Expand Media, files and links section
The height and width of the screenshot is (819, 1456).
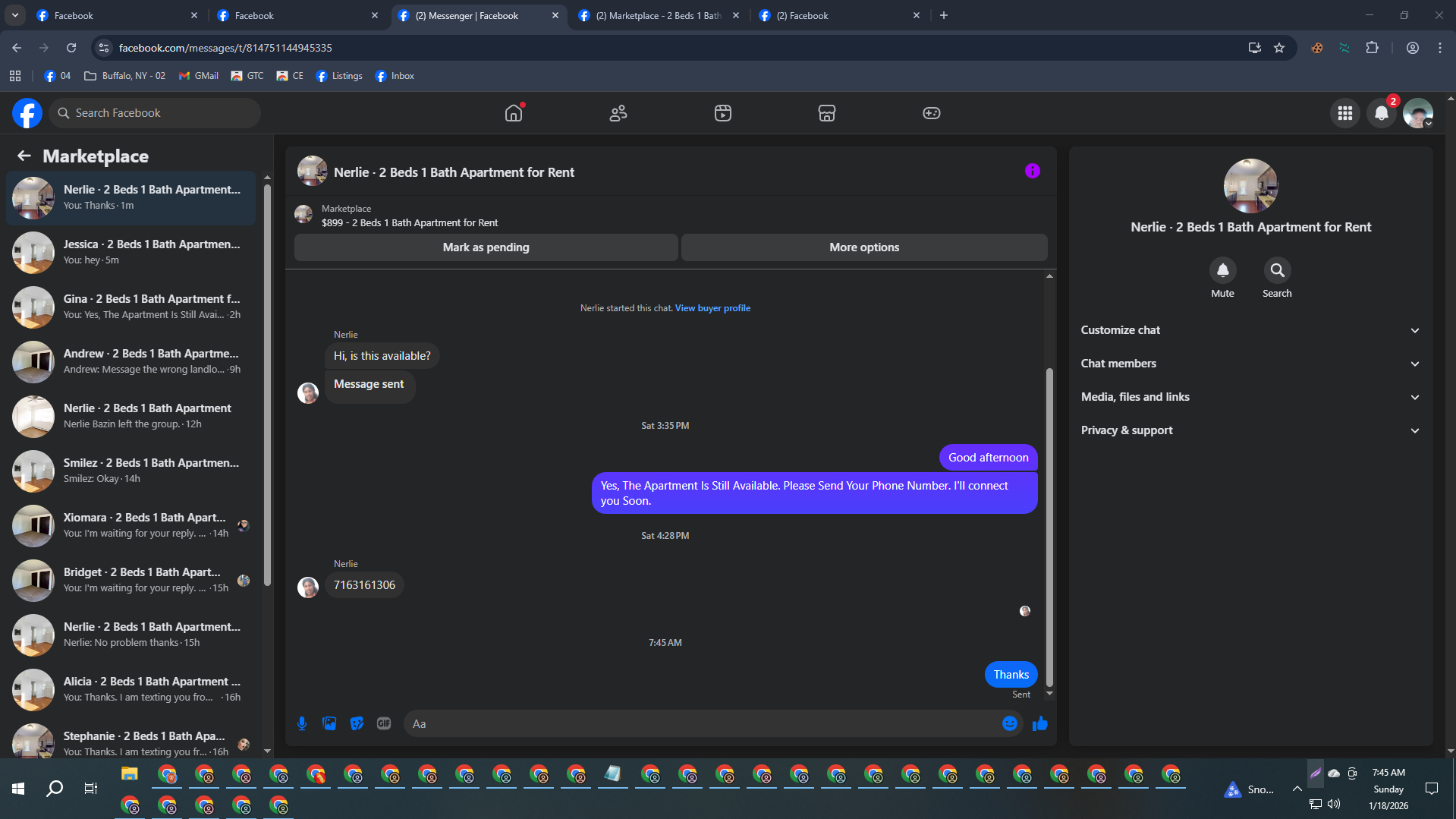click(1250, 397)
